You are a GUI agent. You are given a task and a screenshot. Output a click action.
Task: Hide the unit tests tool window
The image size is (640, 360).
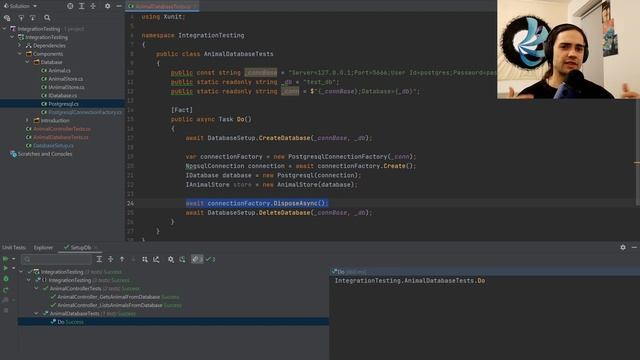pyautogui.click(x=634, y=247)
